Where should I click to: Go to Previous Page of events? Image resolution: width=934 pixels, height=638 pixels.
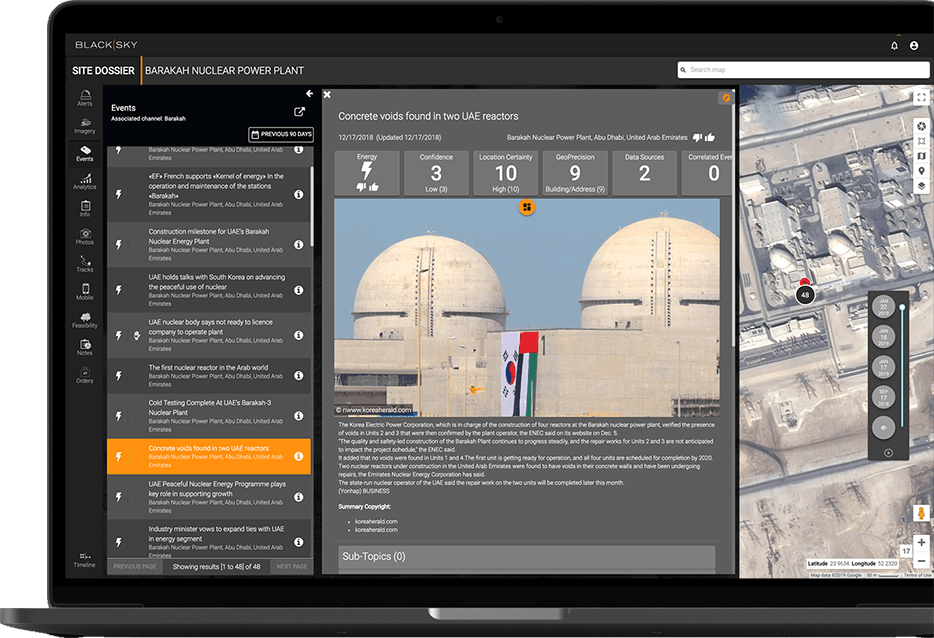(x=135, y=567)
